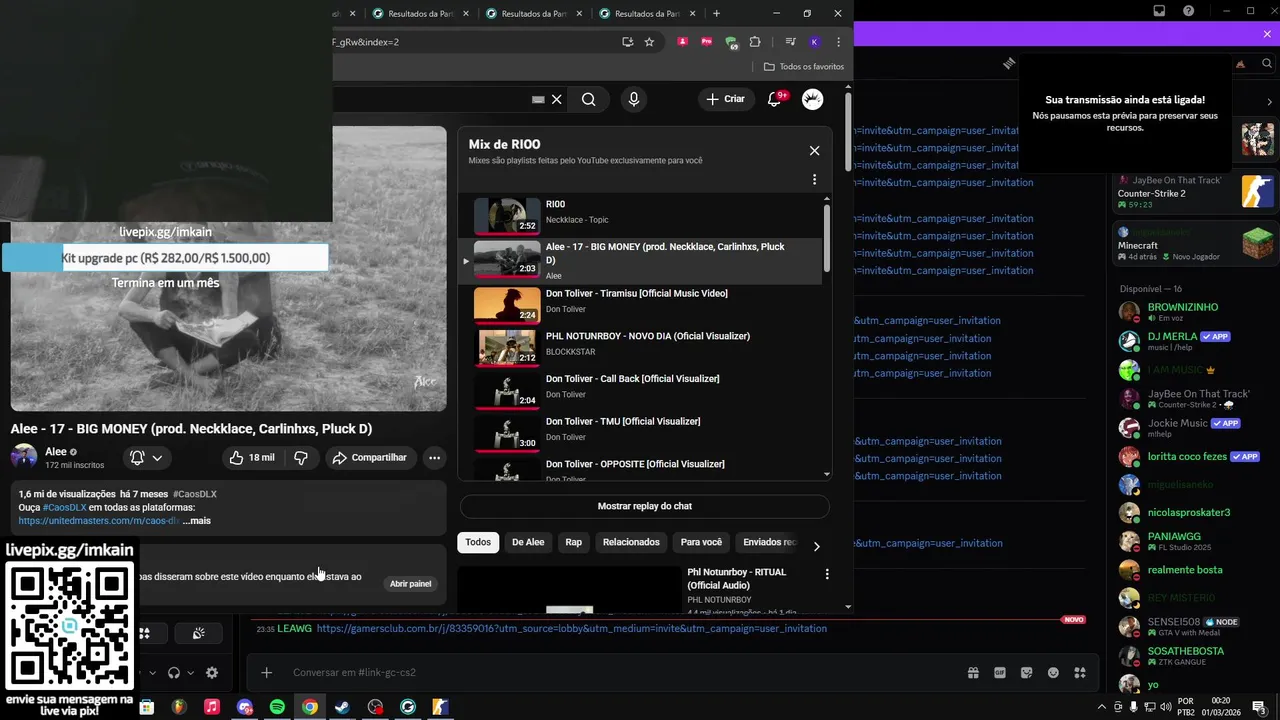The height and width of the screenshot is (720, 1280).
Task: Toggle Discord headphones deafen button
Action: pyautogui.click(x=174, y=673)
